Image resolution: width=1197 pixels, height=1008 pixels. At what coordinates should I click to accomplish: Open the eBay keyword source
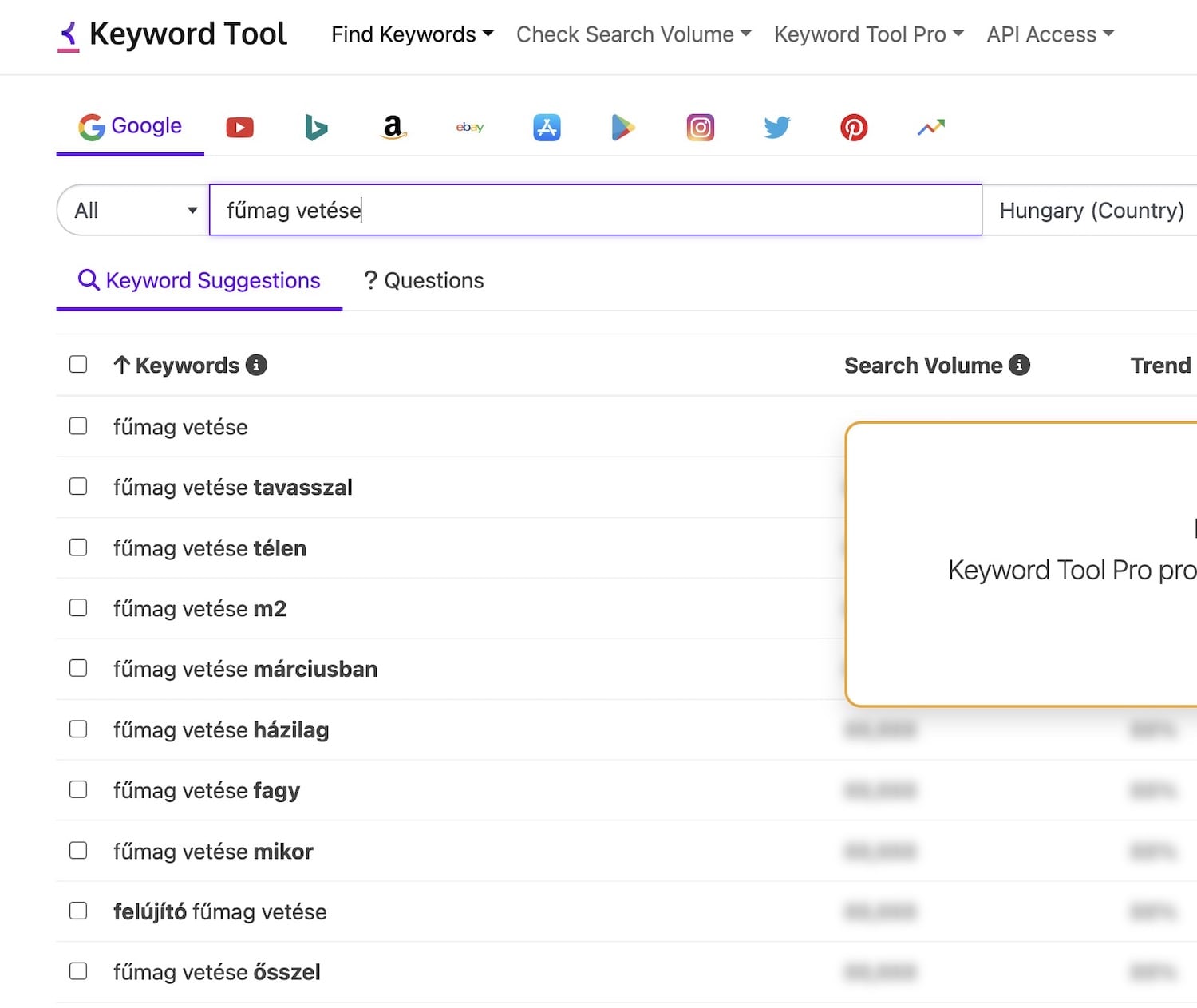[470, 128]
